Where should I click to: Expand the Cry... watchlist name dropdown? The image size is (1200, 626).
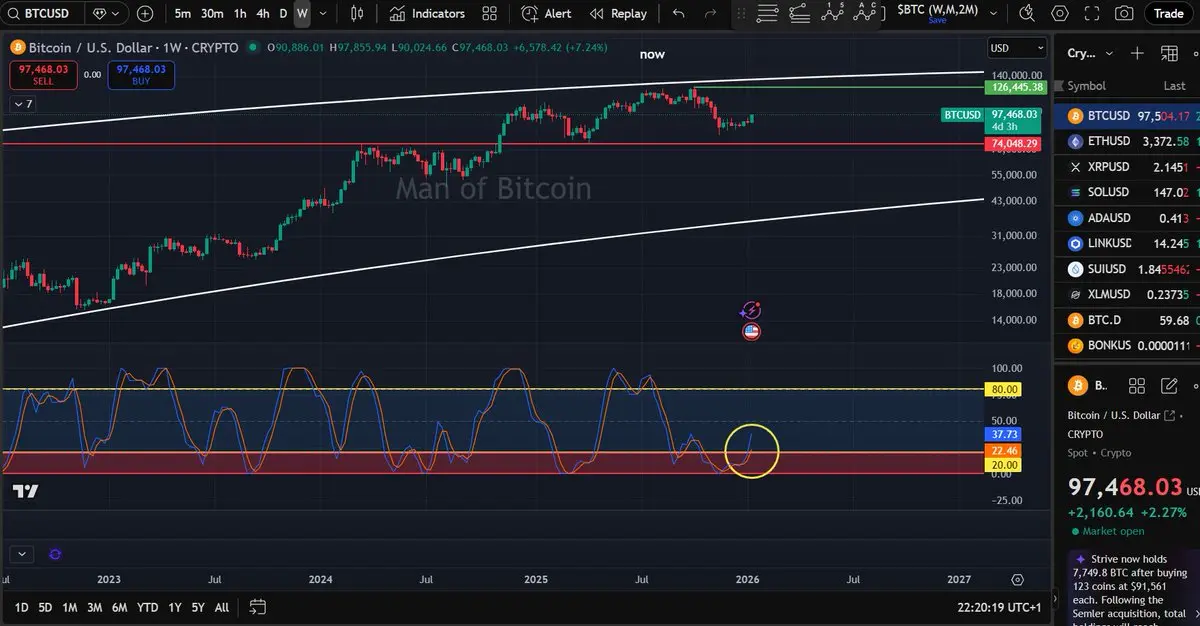(1089, 53)
